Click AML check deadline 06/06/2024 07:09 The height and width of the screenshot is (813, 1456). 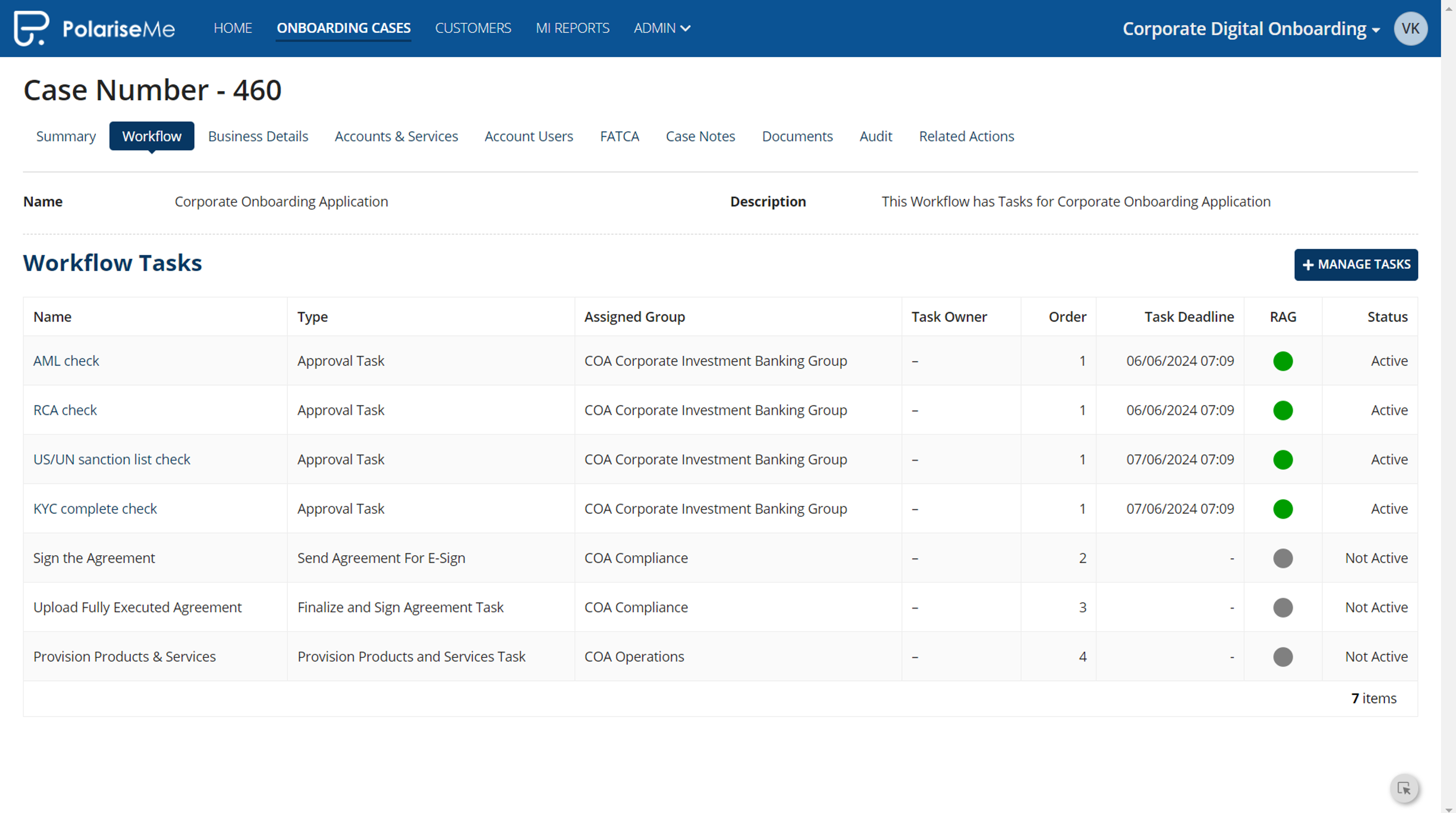point(1180,360)
